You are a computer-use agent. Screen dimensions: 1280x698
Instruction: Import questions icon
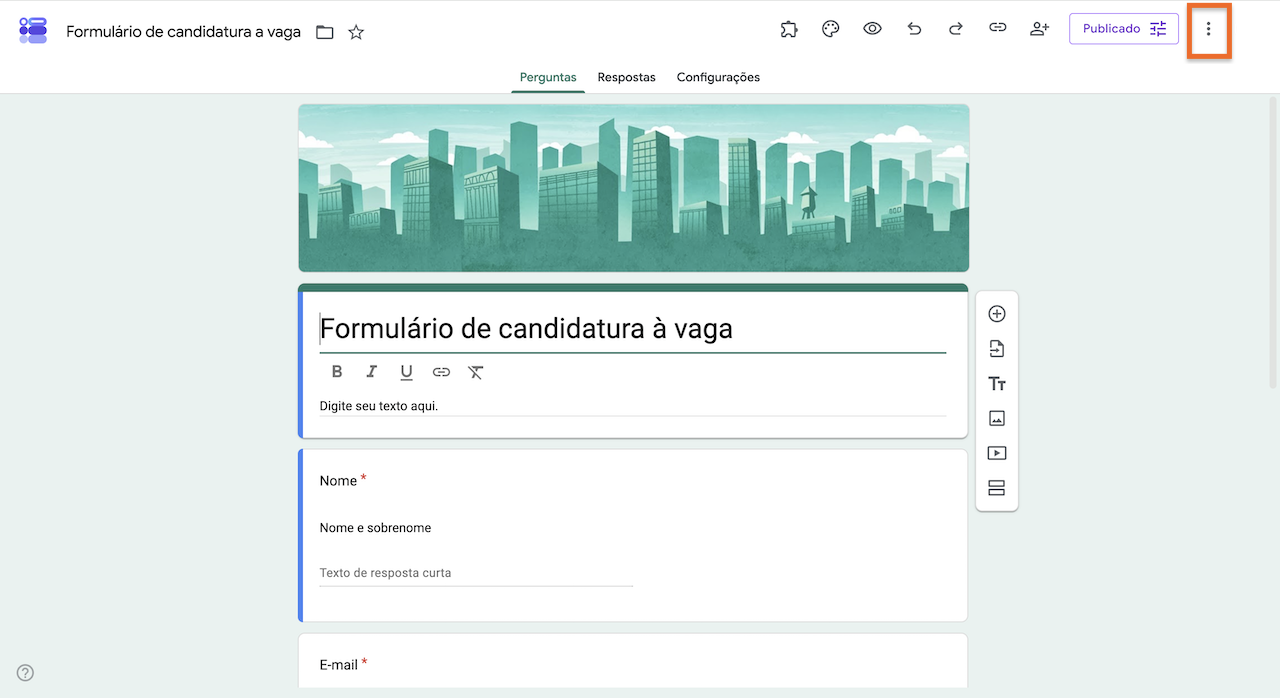(x=996, y=349)
